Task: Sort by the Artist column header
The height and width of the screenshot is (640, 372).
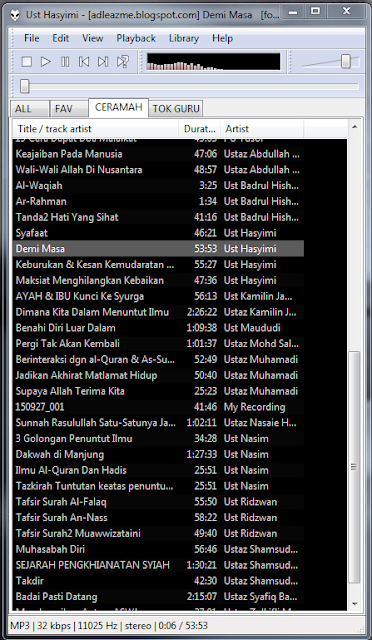Action: tap(262, 129)
